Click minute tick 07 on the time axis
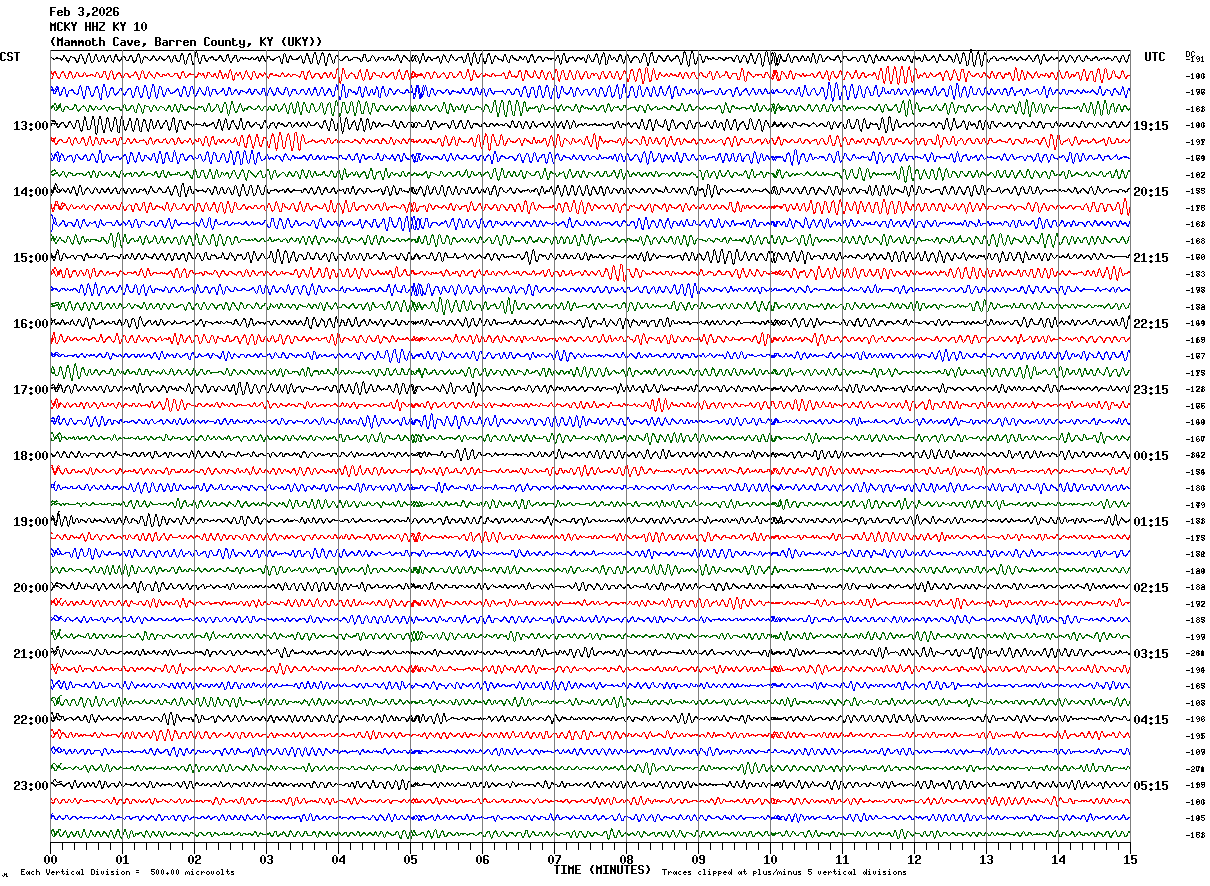The height and width of the screenshot is (886, 1210). [554, 859]
